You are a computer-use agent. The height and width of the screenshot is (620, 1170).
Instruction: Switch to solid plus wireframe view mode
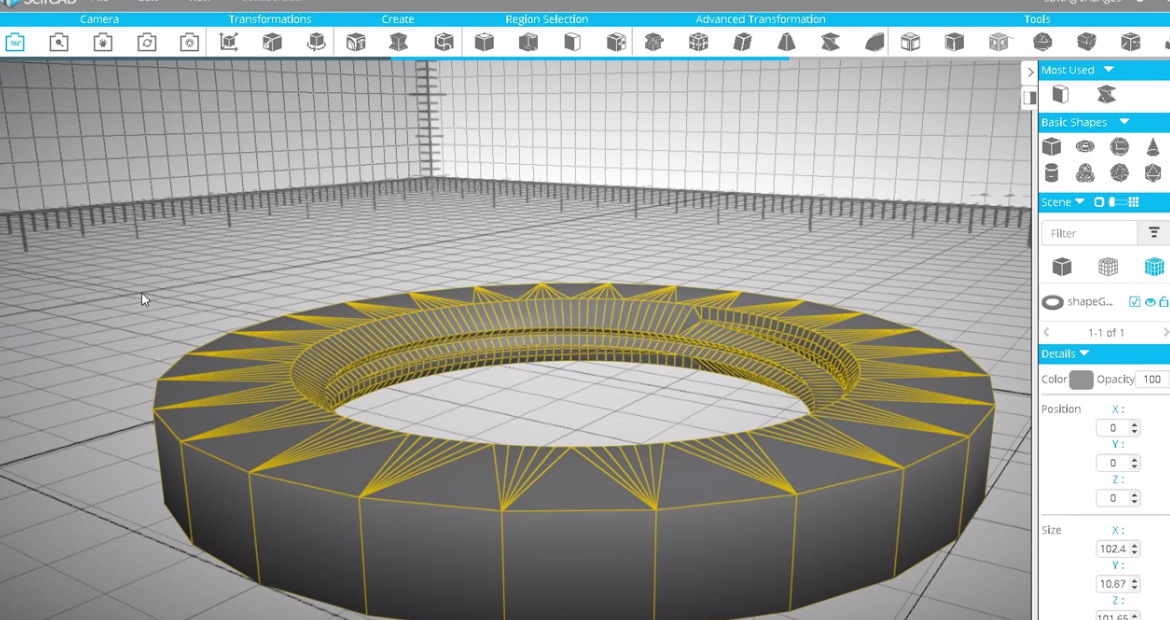(x=1154, y=266)
